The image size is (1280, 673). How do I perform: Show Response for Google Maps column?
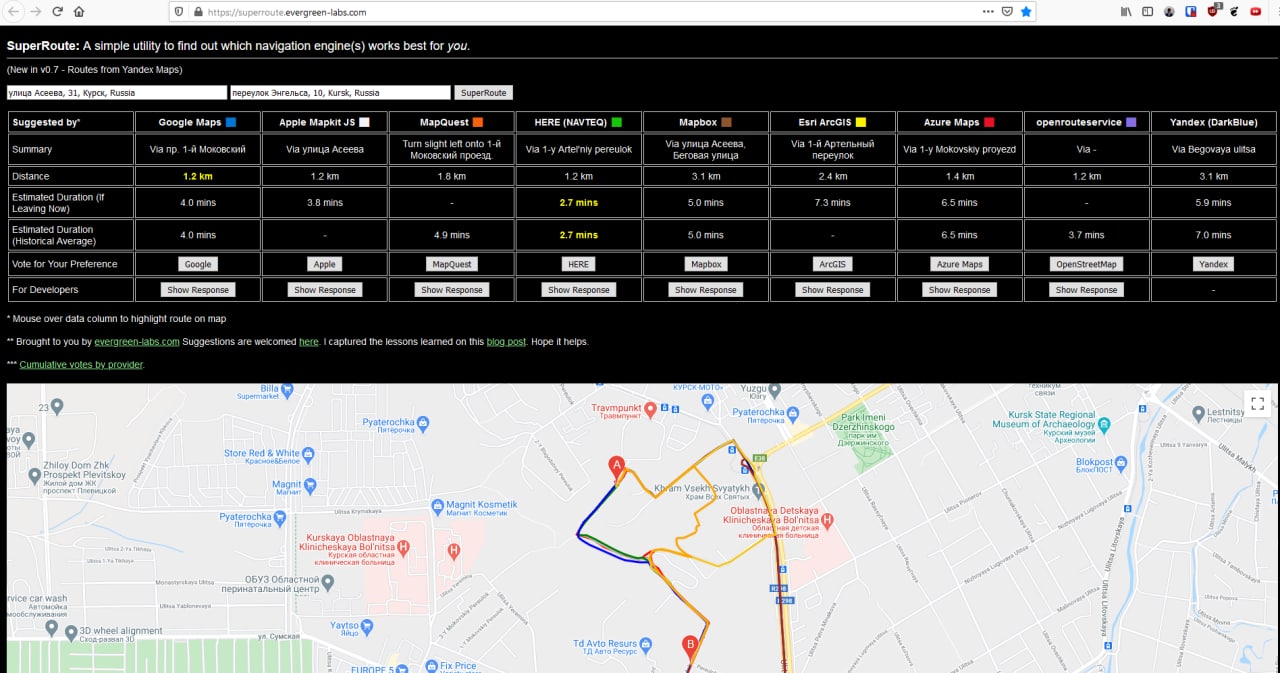pos(198,289)
